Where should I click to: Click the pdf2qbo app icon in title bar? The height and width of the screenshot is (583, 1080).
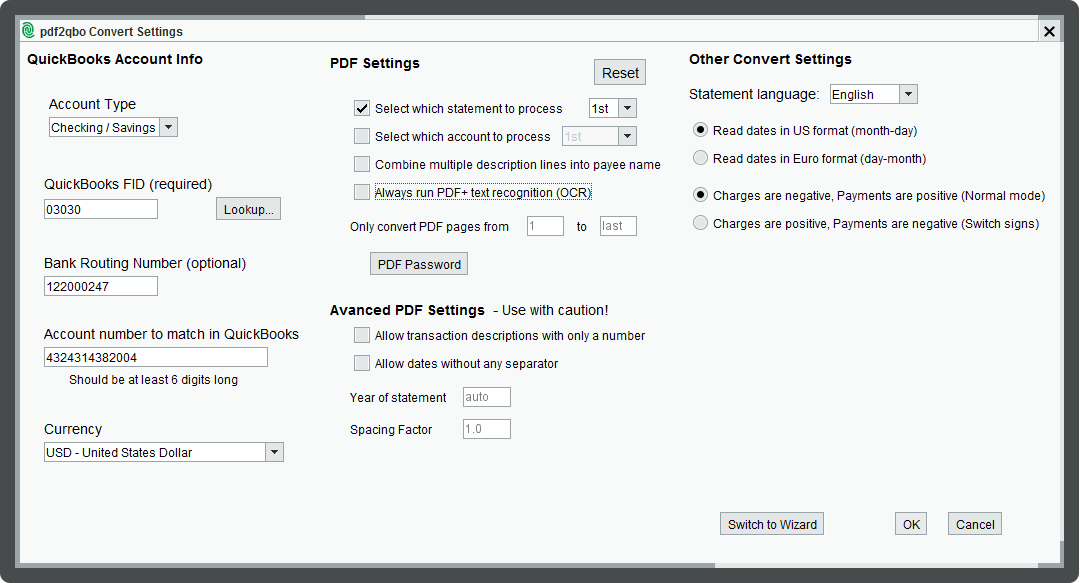point(28,31)
